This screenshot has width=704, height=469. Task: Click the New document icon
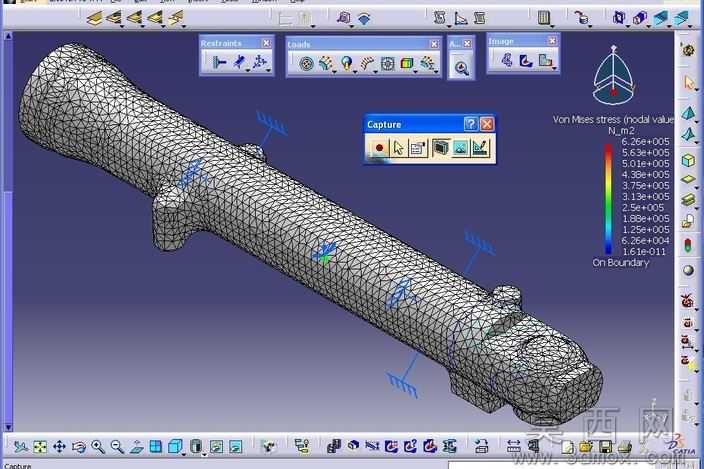[568, 447]
